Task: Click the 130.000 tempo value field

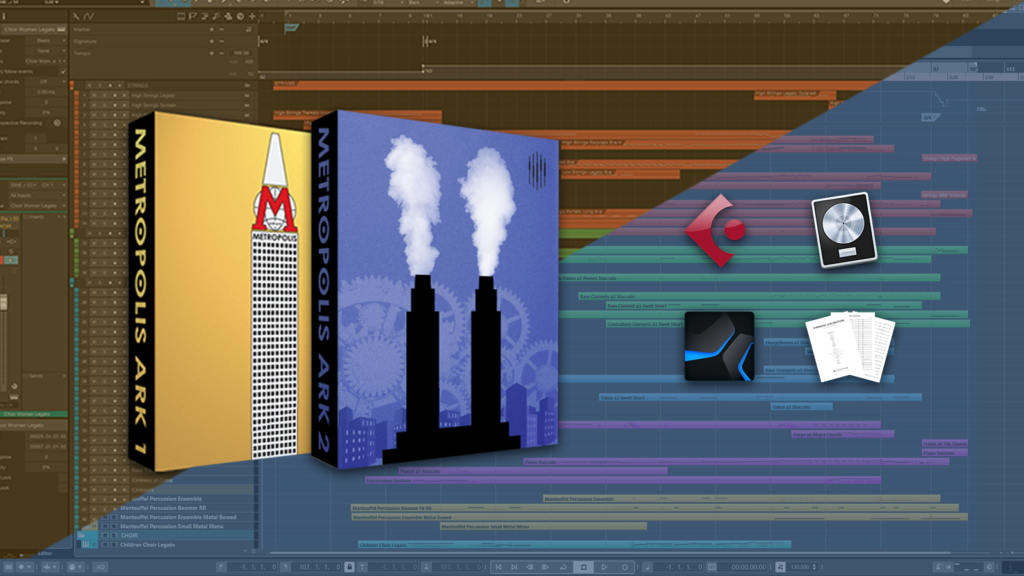Action: tap(800, 567)
